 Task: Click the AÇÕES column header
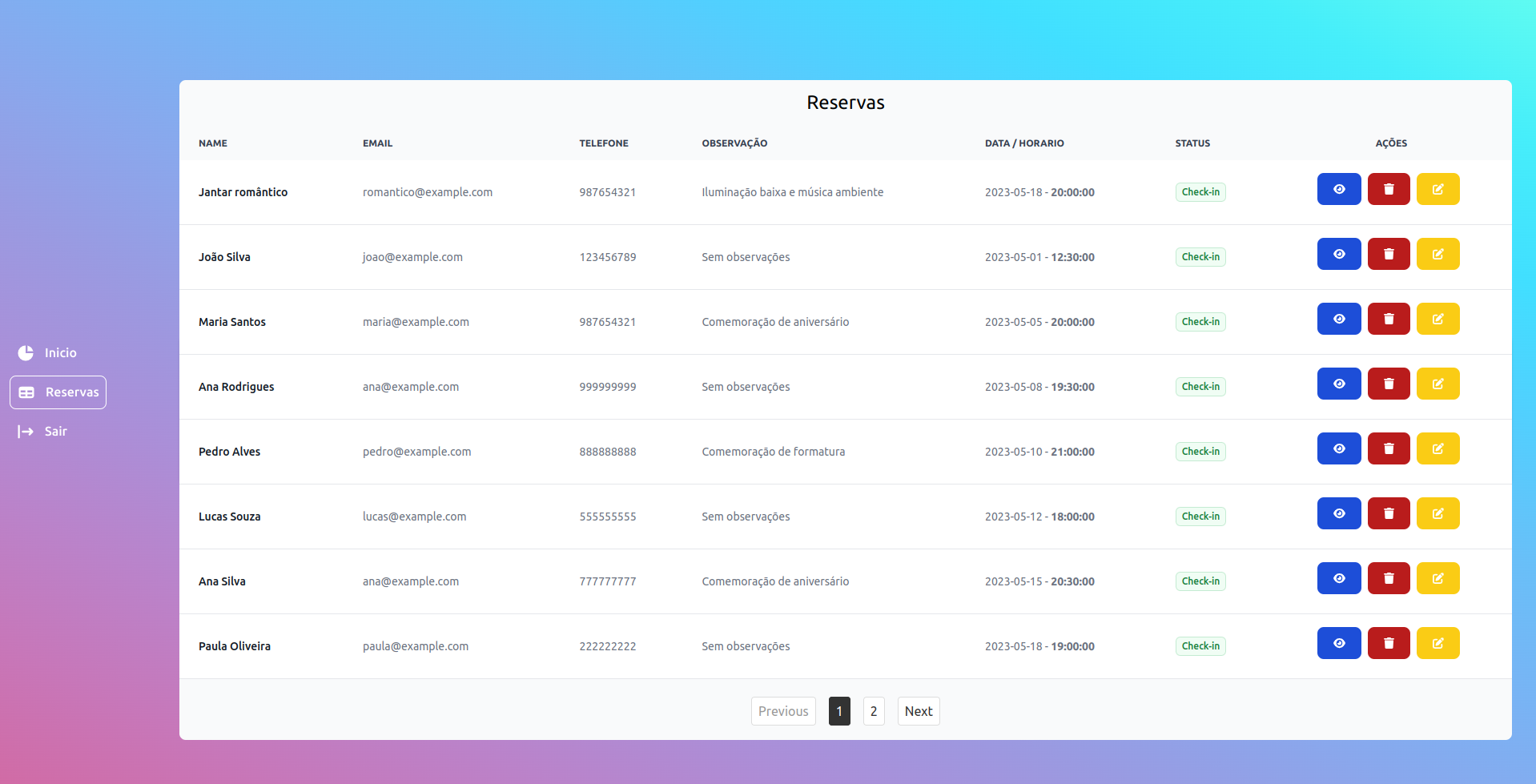point(1391,143)
